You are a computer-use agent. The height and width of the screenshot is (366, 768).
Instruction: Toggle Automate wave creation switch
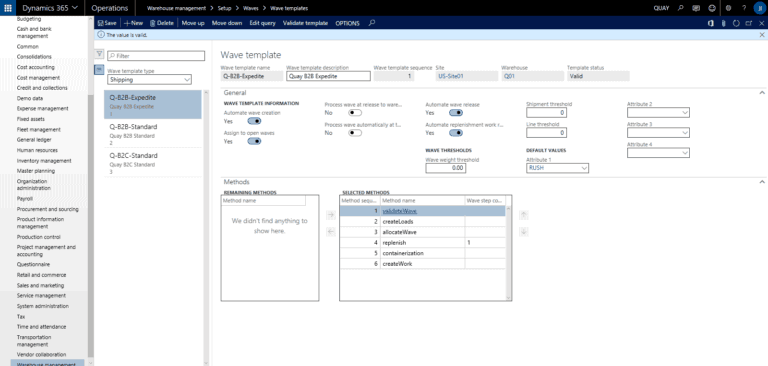click(254, 121)
